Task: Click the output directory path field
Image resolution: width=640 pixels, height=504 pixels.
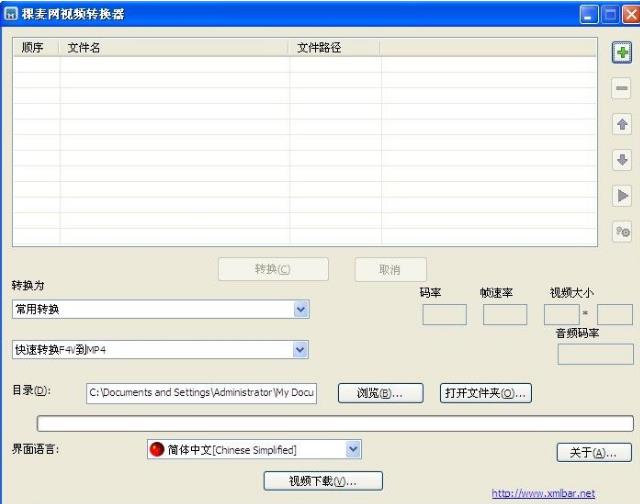Action: (201, 393)
